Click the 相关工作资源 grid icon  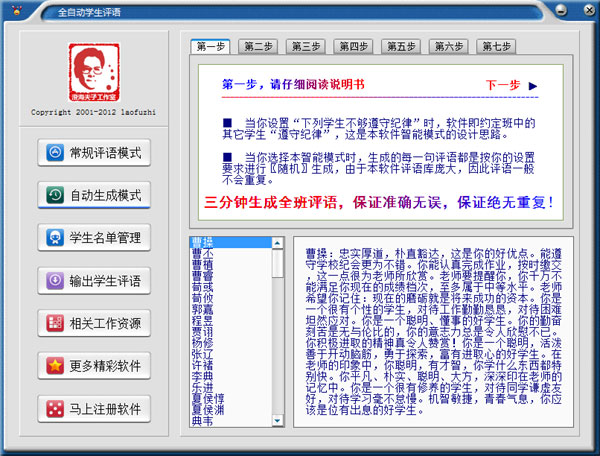coord(54,323)
